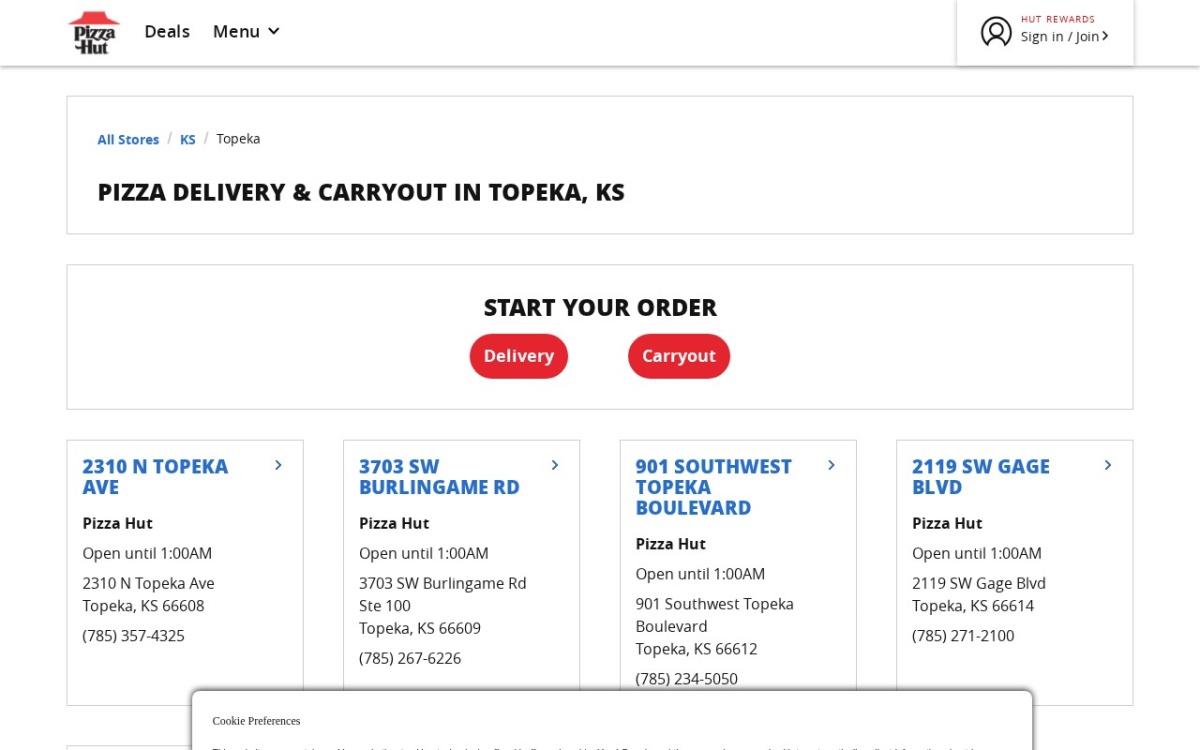Click address Topeka, KS 66614
The image size is (1200, 750).
point(973,606)
